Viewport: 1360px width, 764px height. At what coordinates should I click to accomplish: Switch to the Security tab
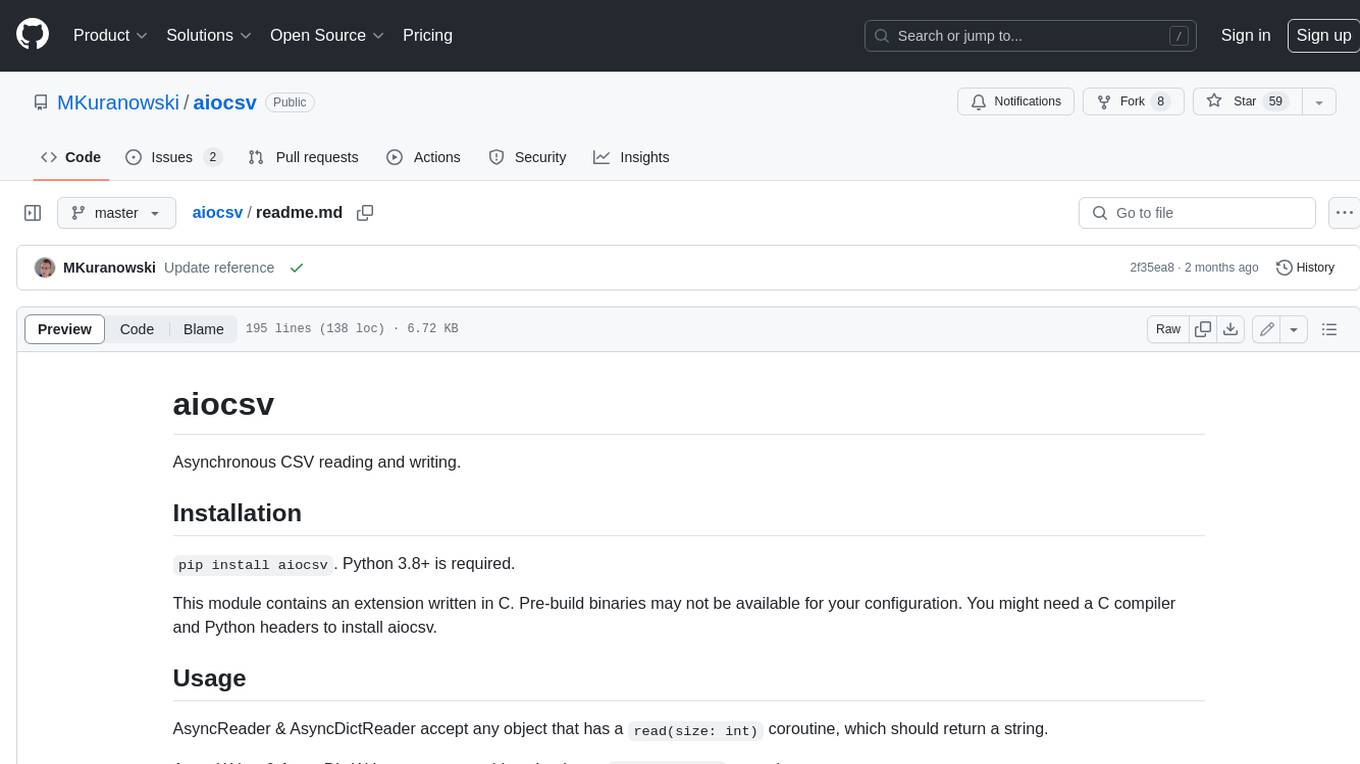click(x=527, y=157)
